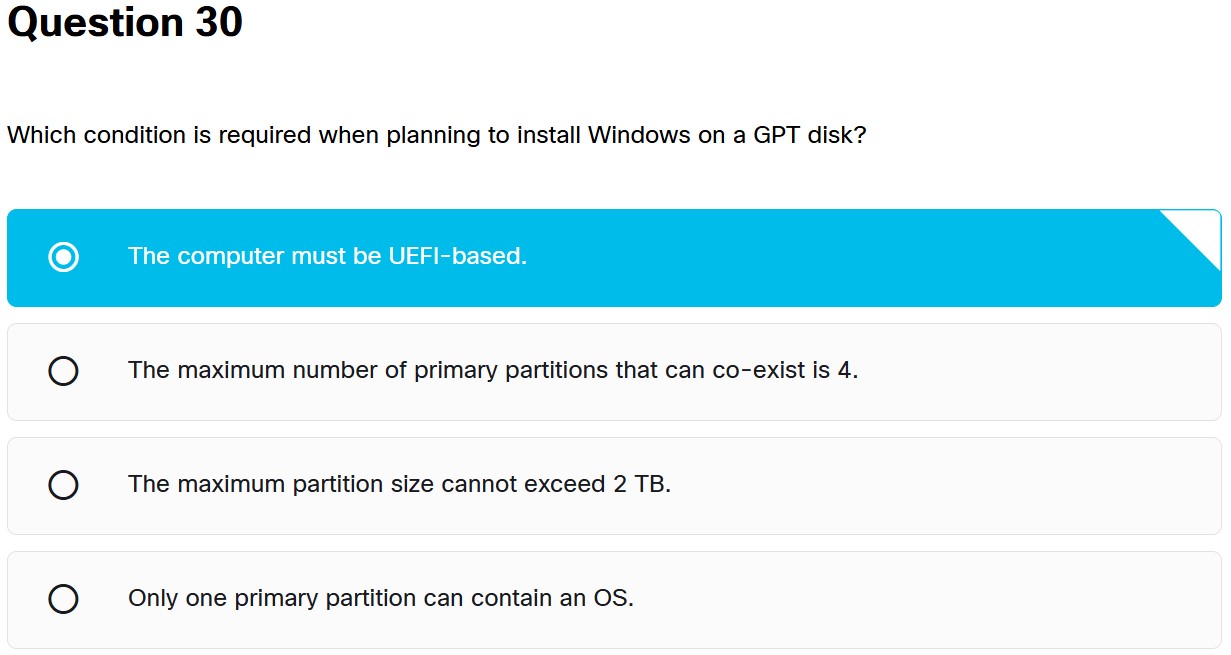Click the answer about maximum primary partitions
The width and height of the screenshot is (1231, 655).
point(600,371)
